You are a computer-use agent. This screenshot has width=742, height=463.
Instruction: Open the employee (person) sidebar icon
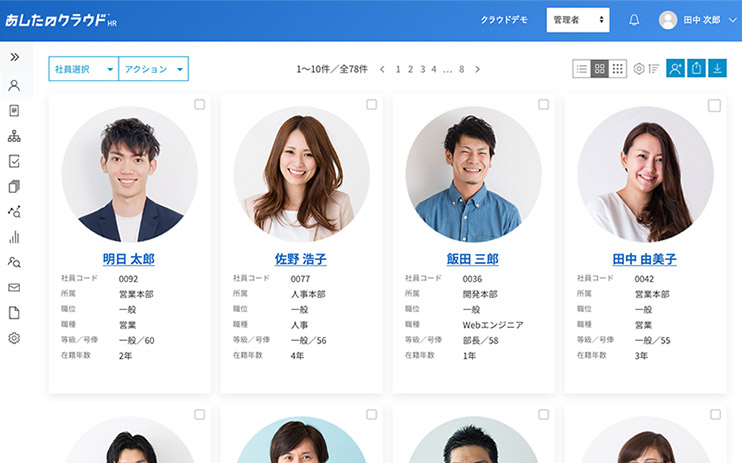click(x=14, y=85)
